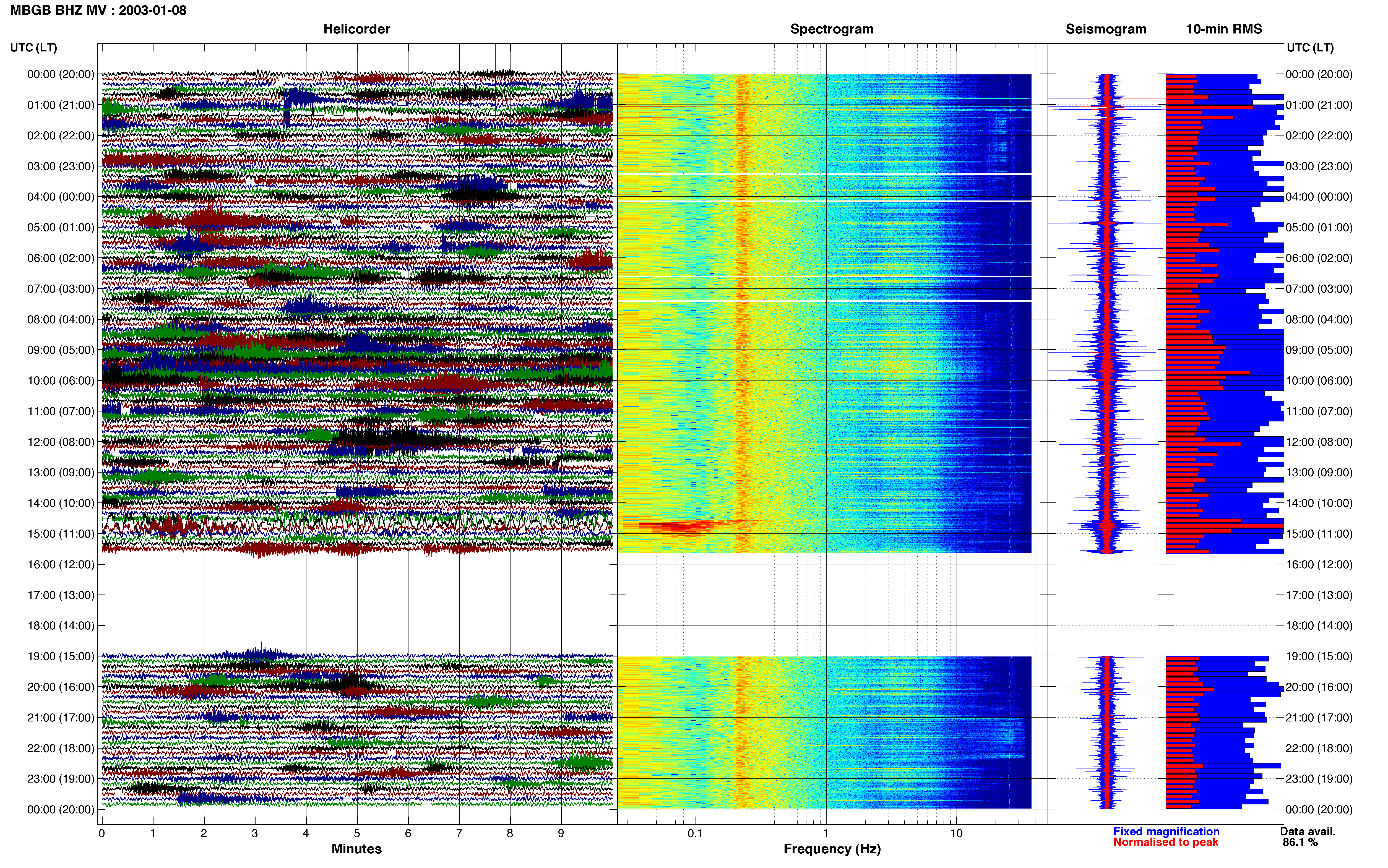Click right time label '09:00 (05:00)'
The height and width of the screenshot is (868, 1388).
point(1319,350)
